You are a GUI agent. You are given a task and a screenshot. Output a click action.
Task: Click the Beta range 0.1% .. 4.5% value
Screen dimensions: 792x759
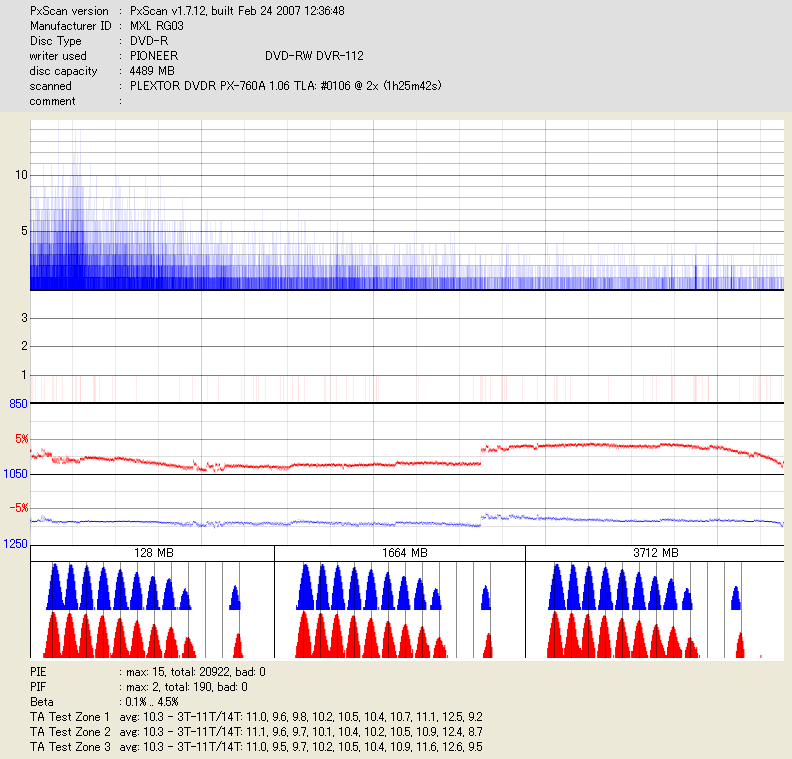tap(152, 702)
